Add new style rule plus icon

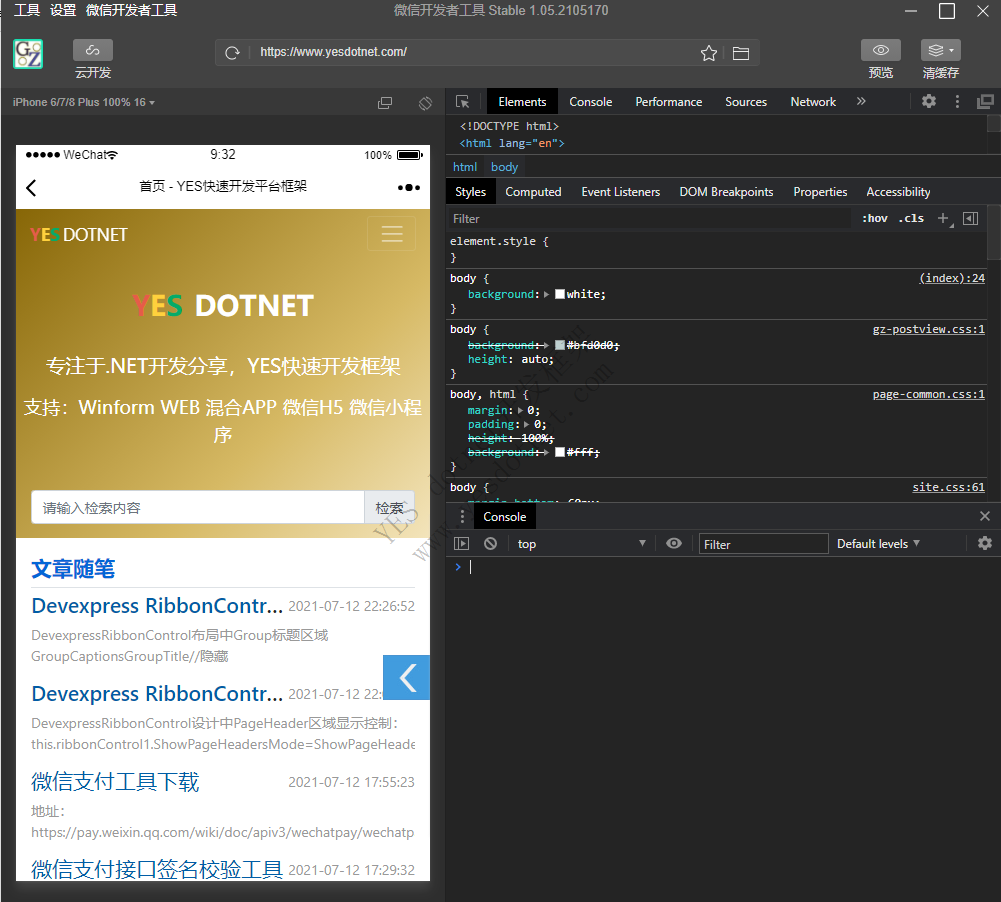click(943, 218)
